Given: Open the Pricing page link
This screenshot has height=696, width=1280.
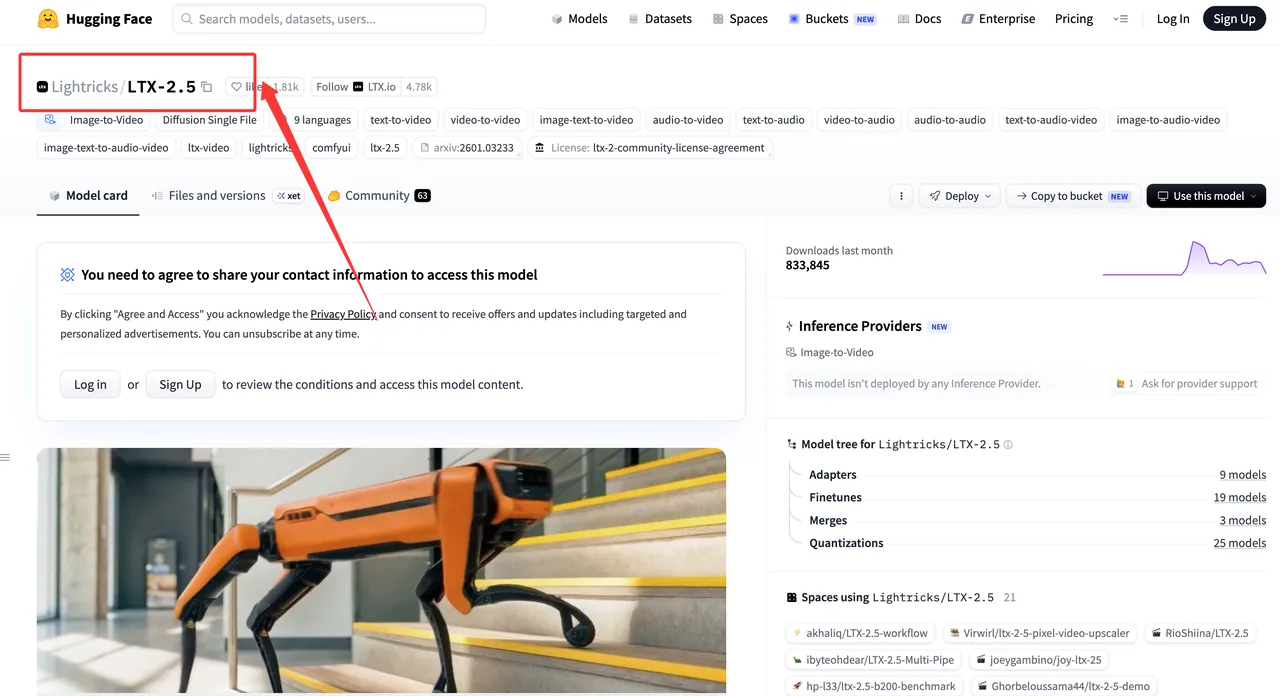Looking at the screenshot, I should tap(1074, 19).
